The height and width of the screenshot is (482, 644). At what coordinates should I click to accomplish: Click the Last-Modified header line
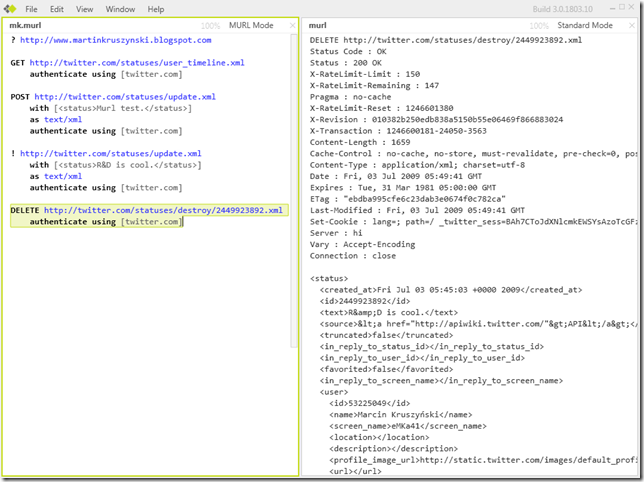click(x=418, y=210)
